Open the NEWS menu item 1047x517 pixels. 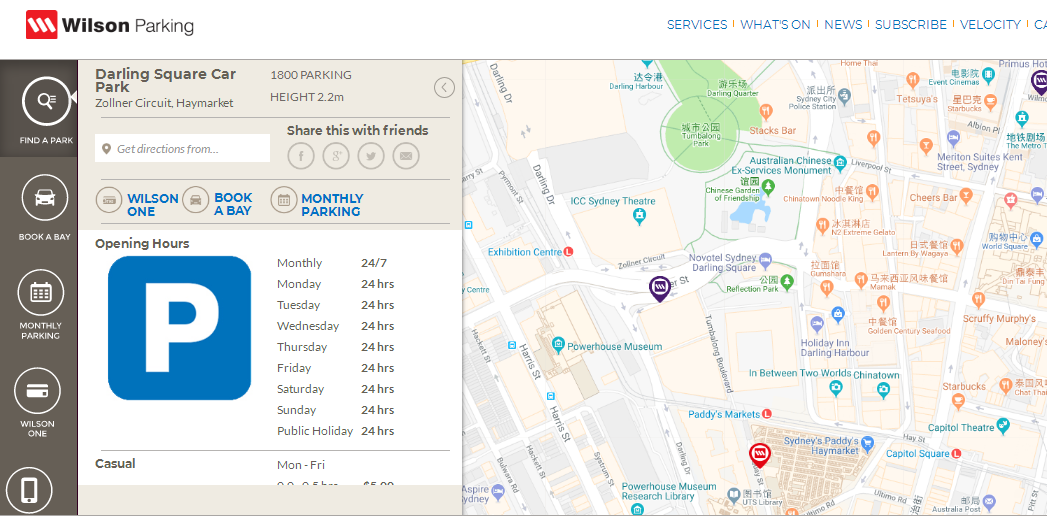843,25
